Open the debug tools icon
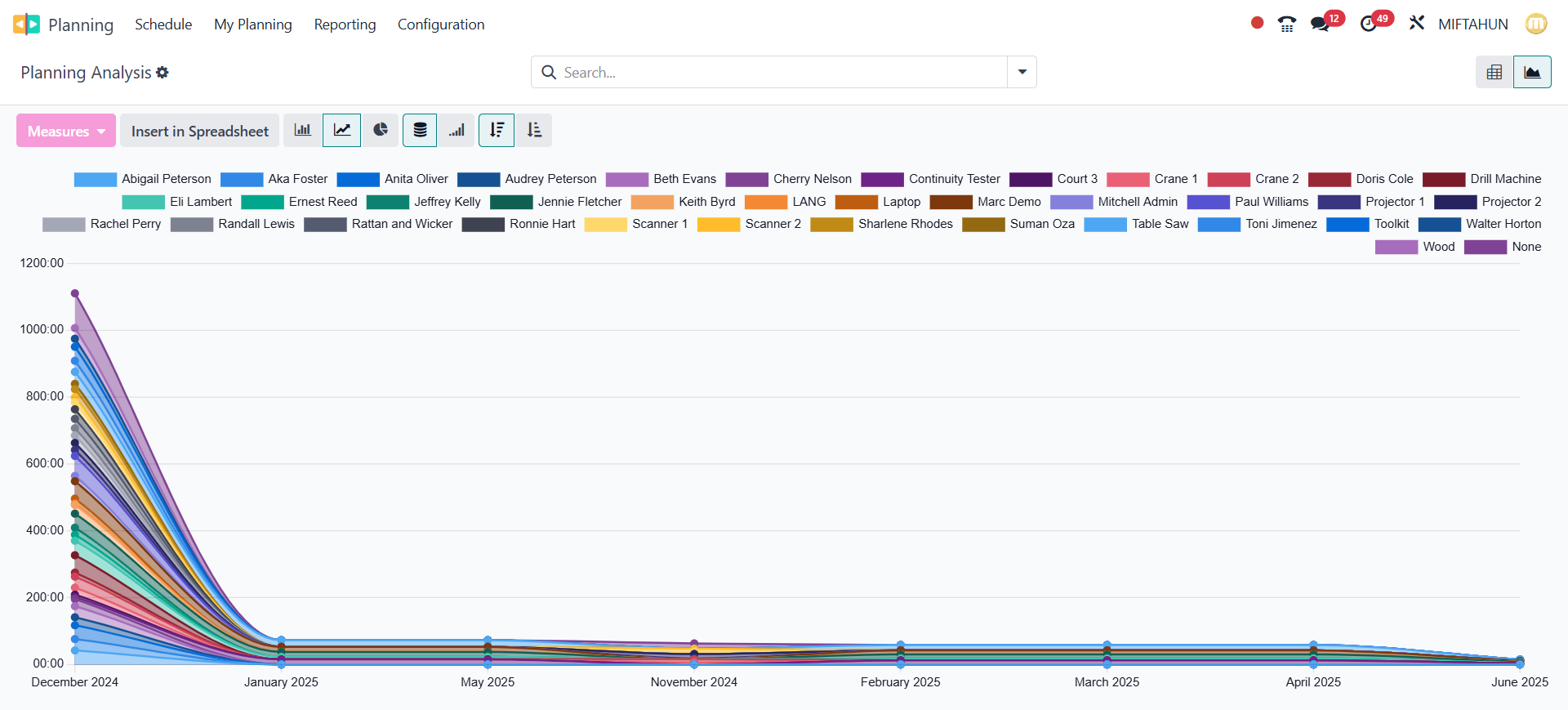 point(1417,24)
